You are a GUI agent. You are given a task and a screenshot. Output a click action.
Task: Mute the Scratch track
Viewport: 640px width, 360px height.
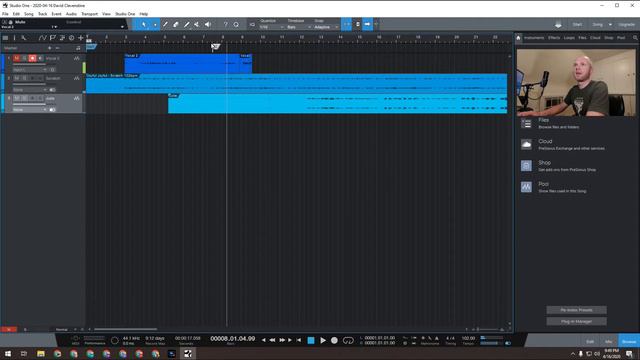click(16, 78)
